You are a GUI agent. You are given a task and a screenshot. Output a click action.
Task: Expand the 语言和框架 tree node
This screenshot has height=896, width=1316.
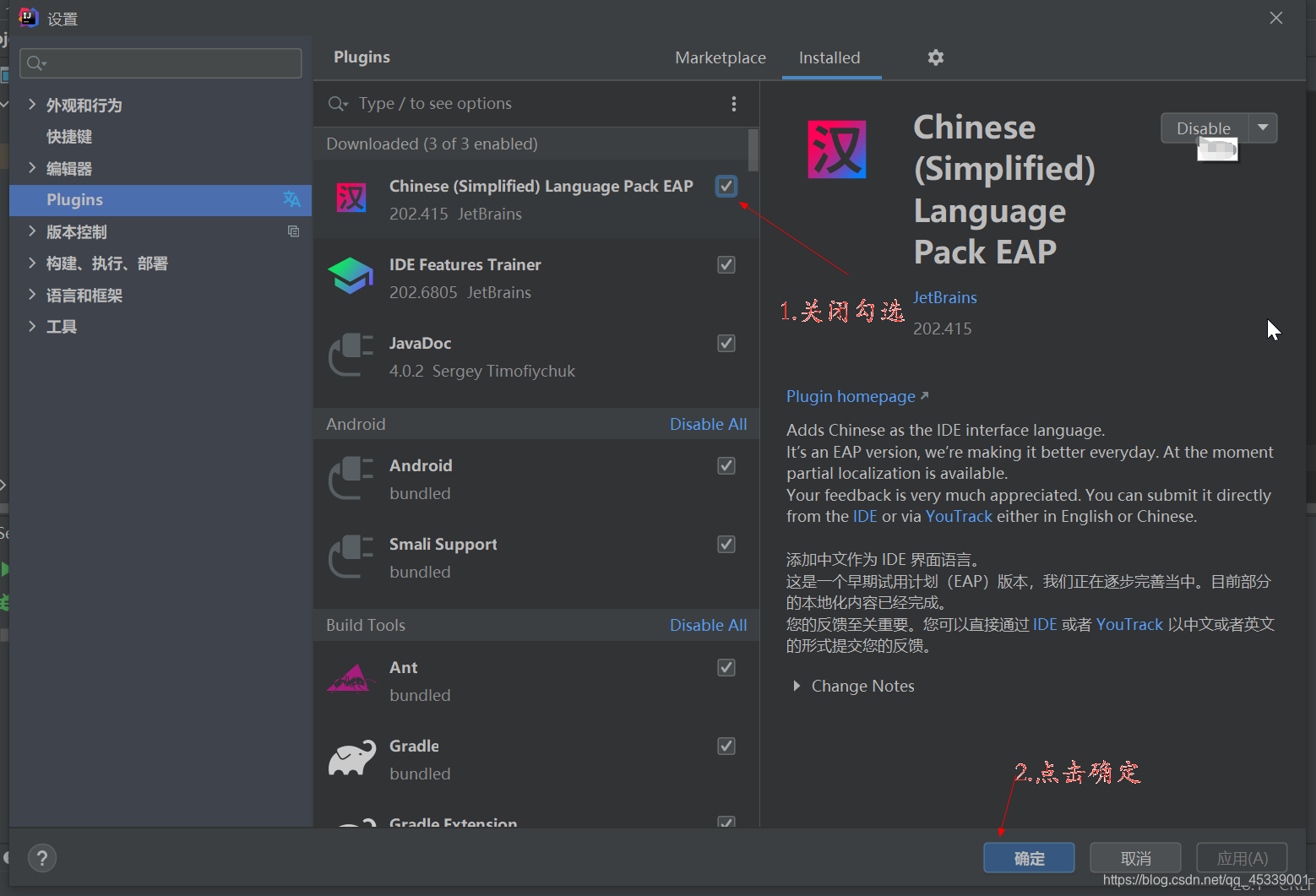pyautogui.click(x=32, y=294)
